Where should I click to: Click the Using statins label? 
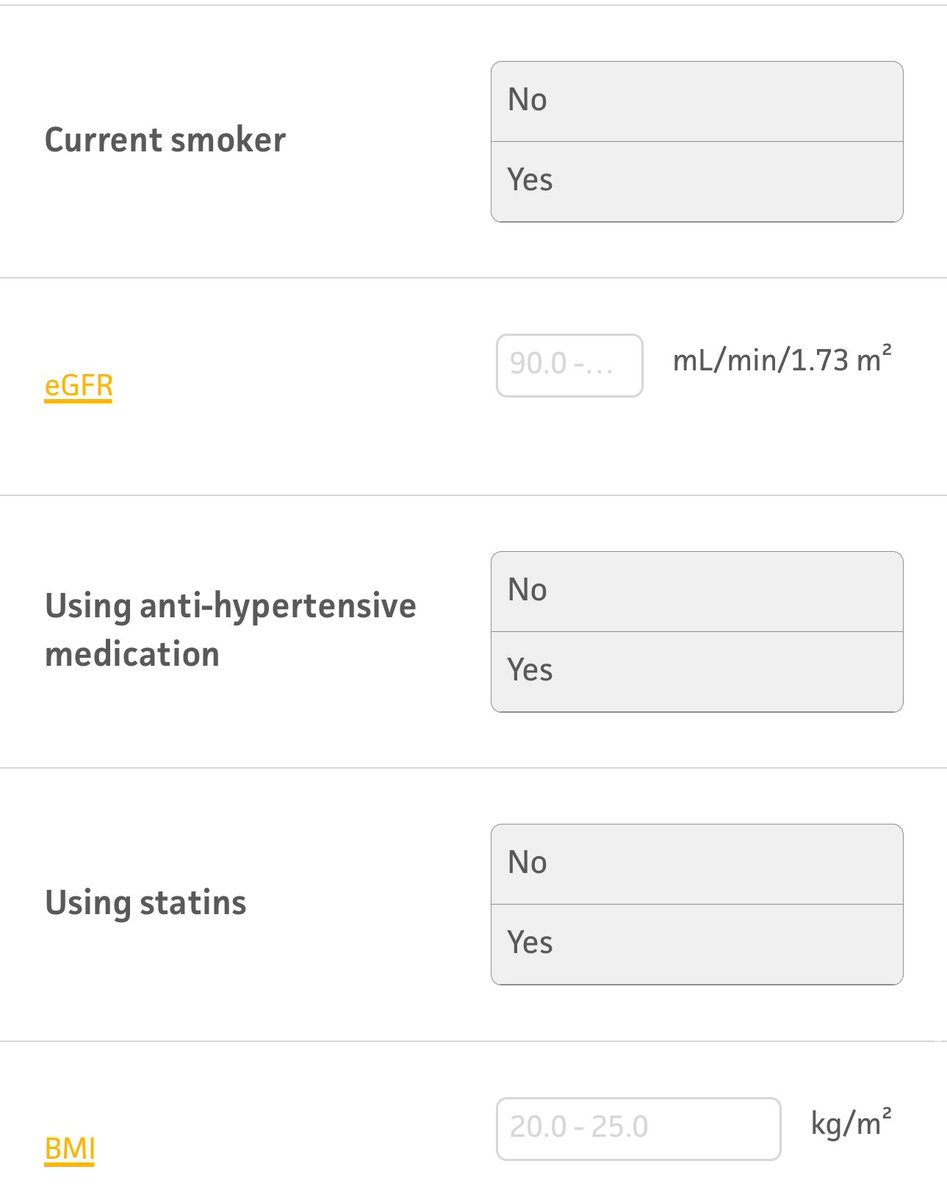click(146, 903)
